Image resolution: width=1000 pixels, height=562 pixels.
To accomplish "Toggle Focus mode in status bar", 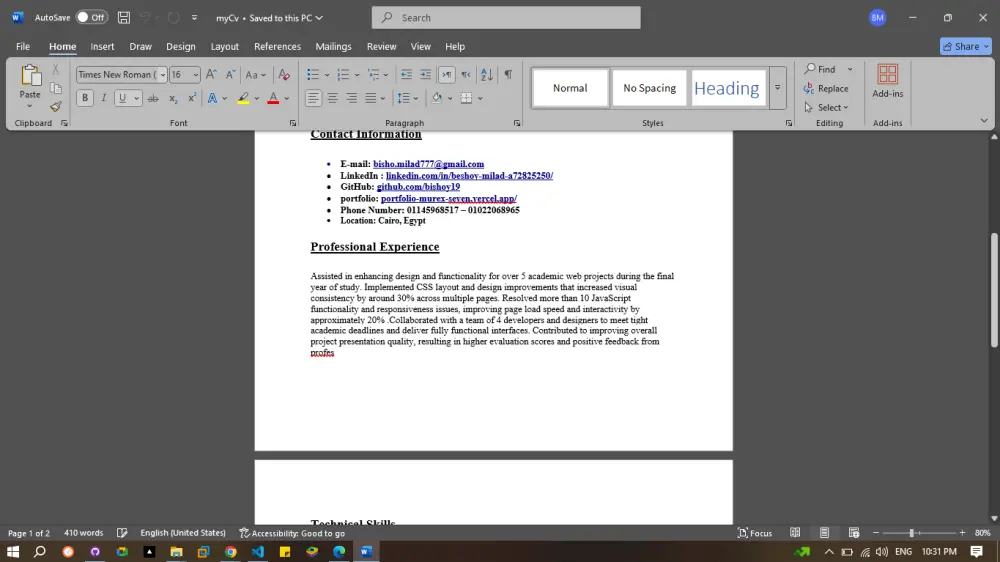I will [755, 533].
